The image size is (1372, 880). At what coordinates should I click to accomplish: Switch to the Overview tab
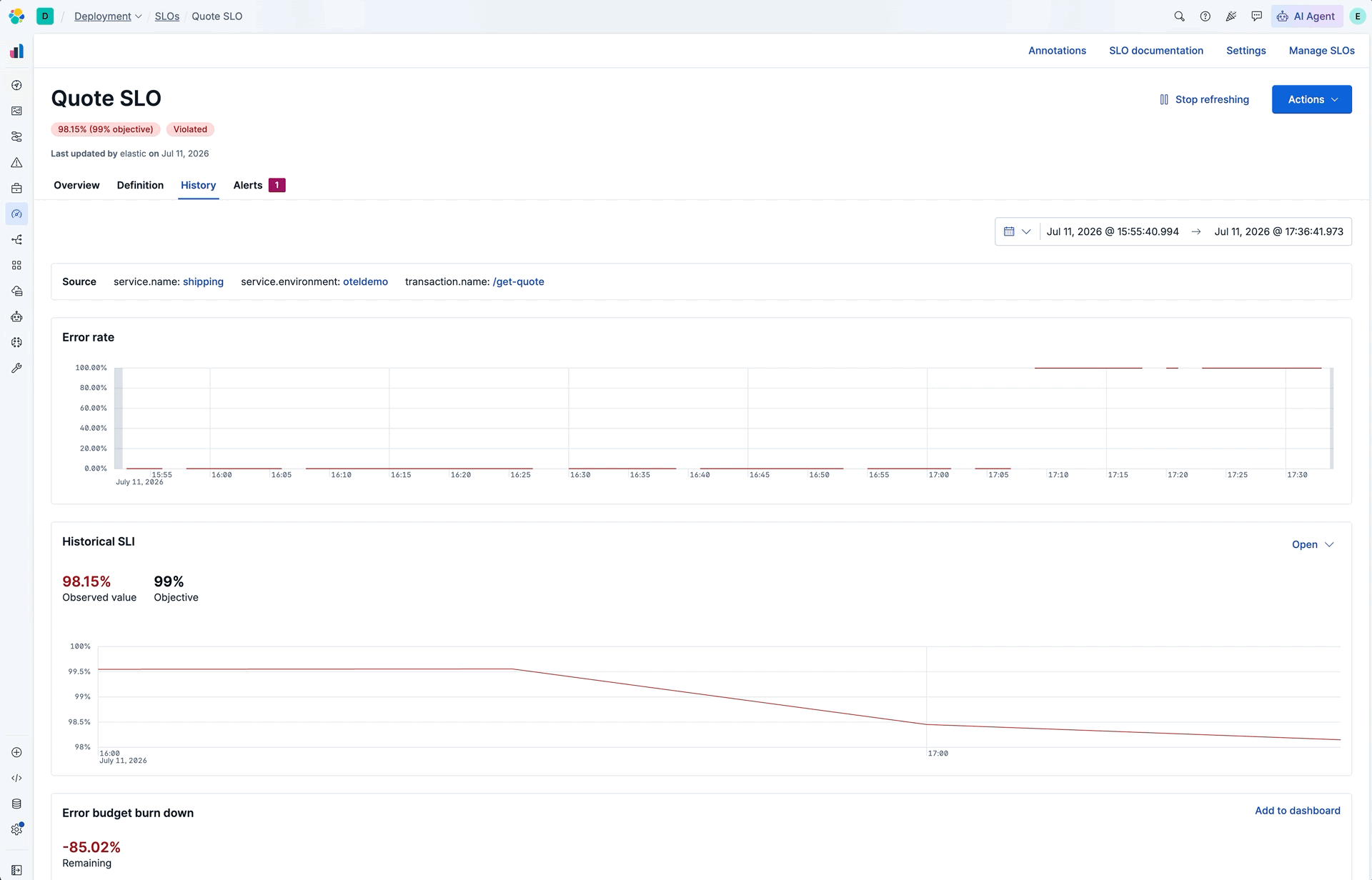click(76, 185)
